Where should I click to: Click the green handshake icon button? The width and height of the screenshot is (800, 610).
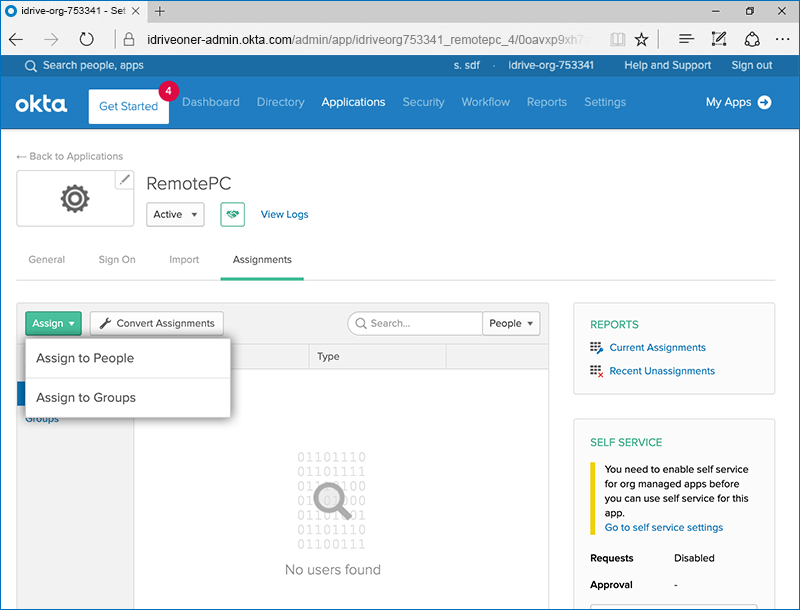point(233,214)
